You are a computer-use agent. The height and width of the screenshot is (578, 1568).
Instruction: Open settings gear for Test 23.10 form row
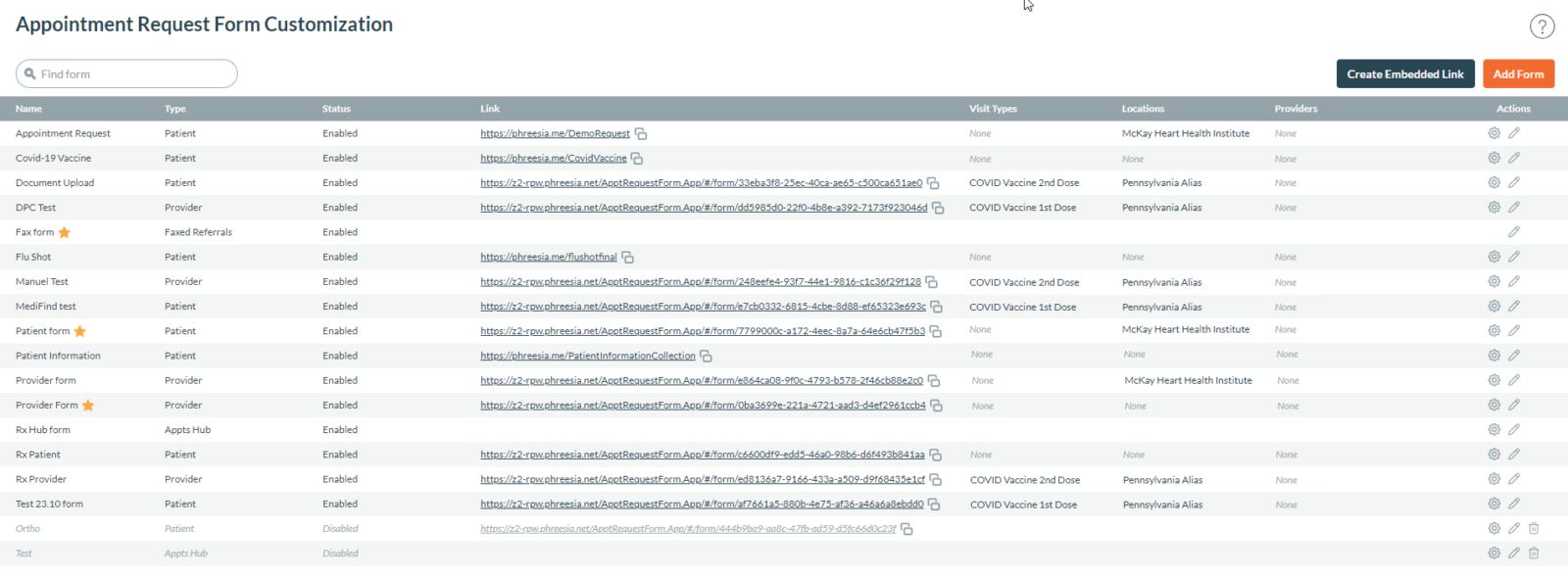(1494, 504)
